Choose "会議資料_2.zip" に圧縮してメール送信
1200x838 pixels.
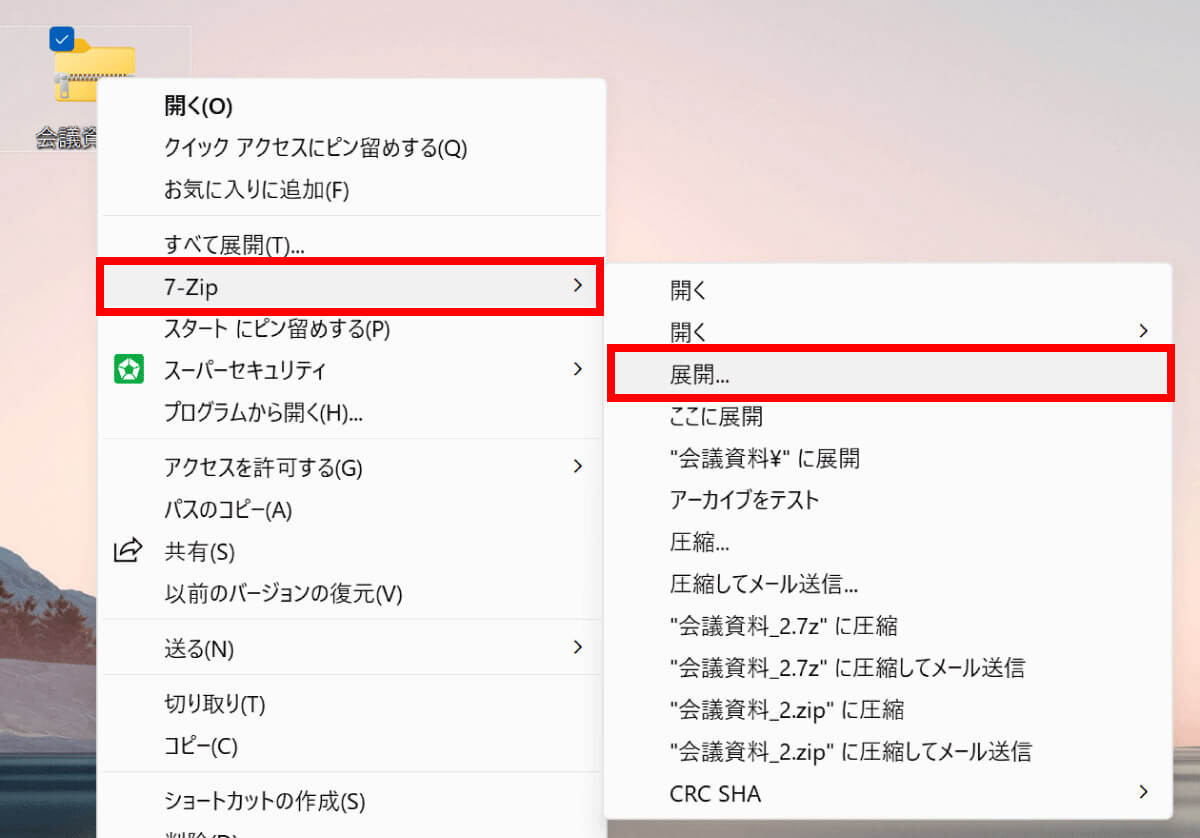pyautogui.click(x=889, y=751)
